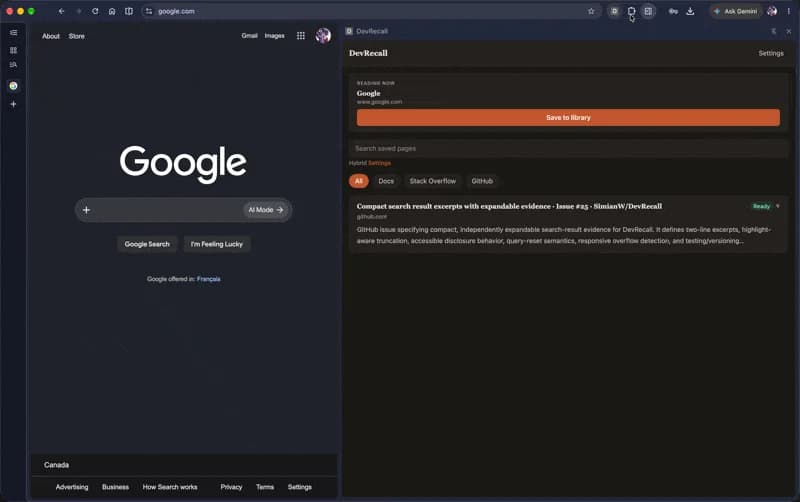Open the Advertising footer link
The width and height of the screenshot is (800, 502).
(72, 487)
